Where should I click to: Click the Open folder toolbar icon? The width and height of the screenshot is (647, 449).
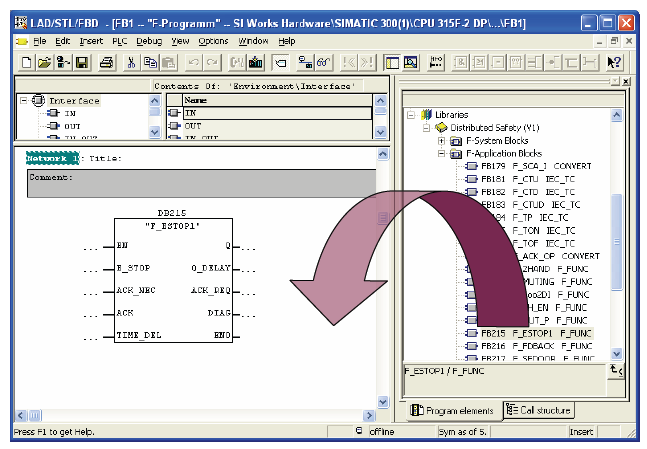(44, 63)
